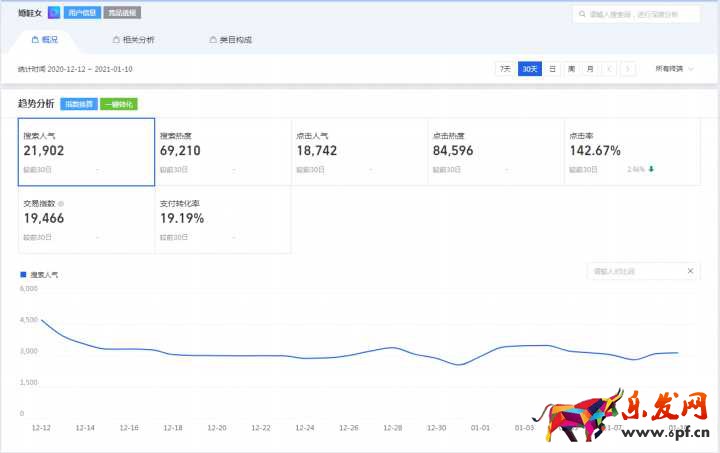Click the blue 搜索人气 legend square
Image resolution: width=720 pixels, height=453 pixels.
23,273
